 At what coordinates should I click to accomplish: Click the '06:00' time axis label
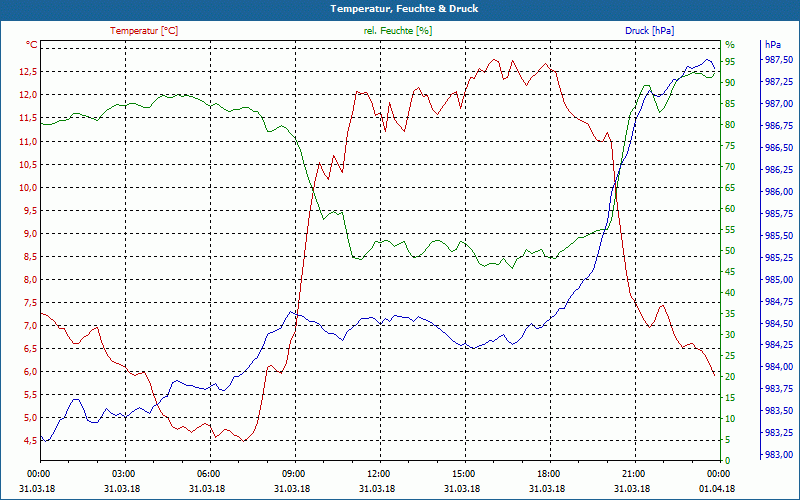208,473
